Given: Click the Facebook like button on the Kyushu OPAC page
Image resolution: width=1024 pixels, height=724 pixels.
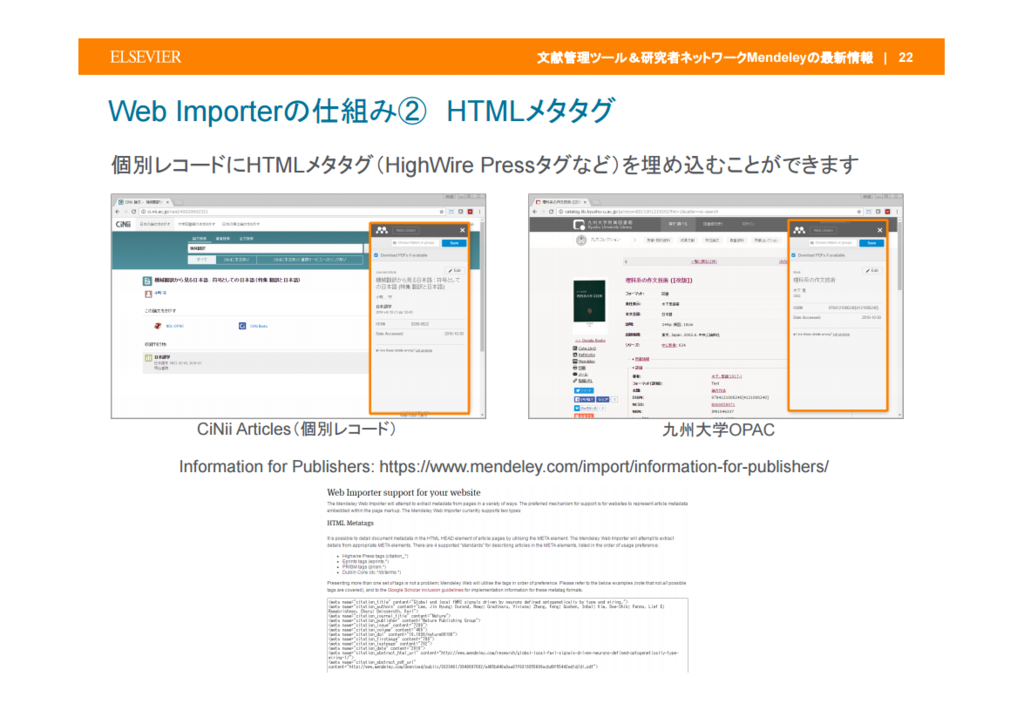Looking at the screenshot, I should click(x=584, y=400).
